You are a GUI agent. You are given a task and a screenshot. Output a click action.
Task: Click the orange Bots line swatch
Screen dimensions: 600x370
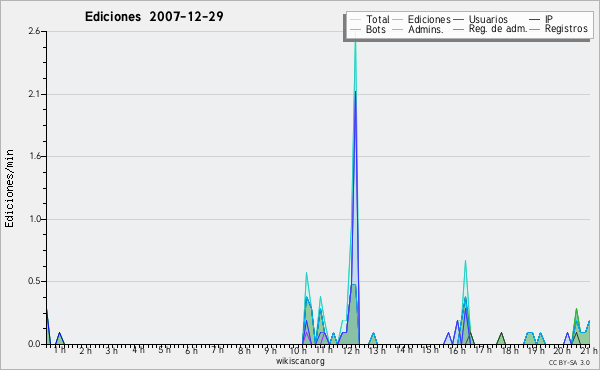click(355, 29)
